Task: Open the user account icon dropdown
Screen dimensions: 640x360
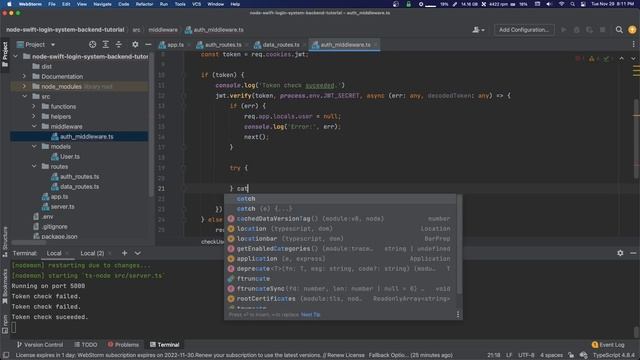Action: (x=478, y=30)
